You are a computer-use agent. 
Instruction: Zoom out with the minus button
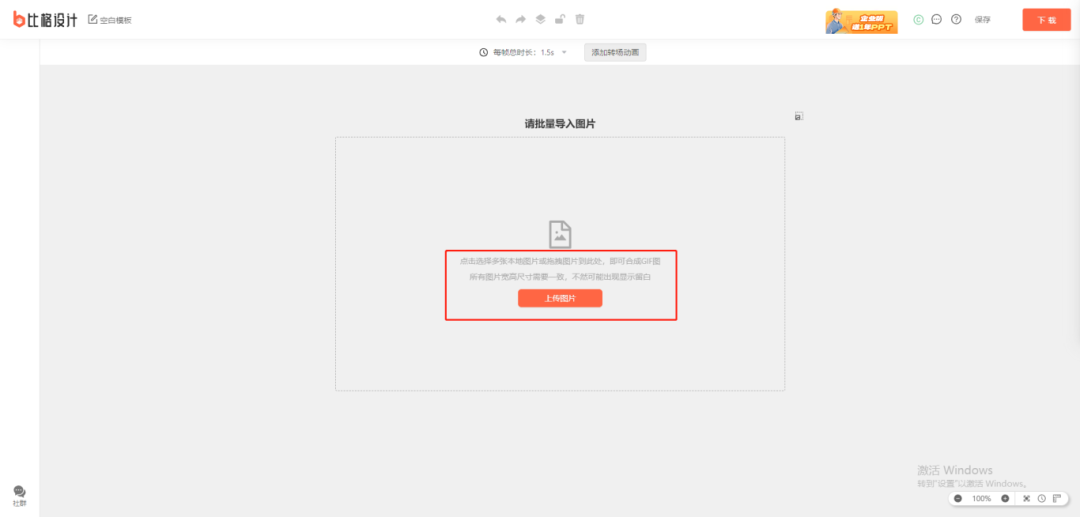pos(958,498)
